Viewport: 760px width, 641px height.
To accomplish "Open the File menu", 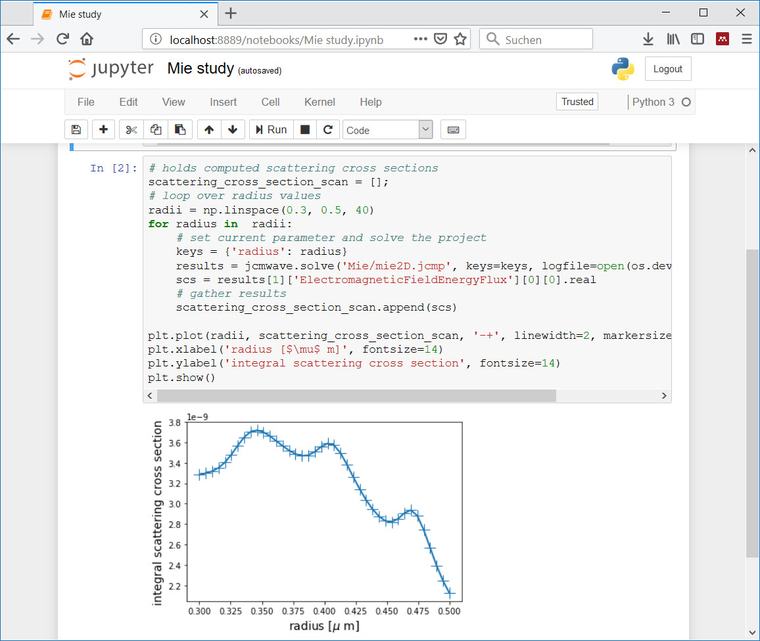I will (86, 102).
